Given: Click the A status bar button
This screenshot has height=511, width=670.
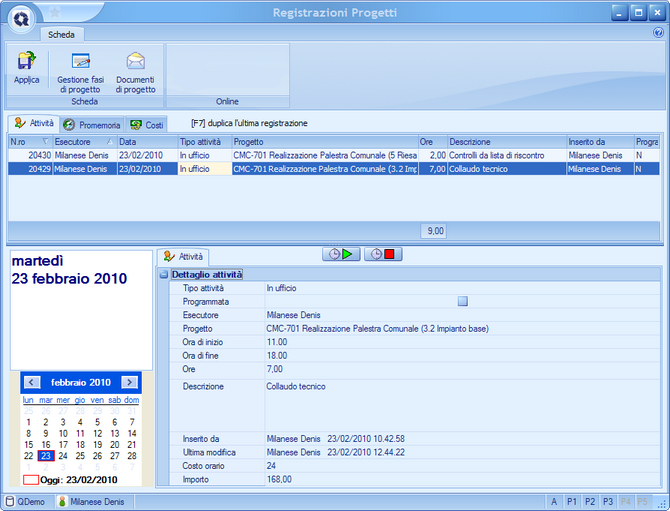Looking at the screenshot, I should [x=554, y=502].
